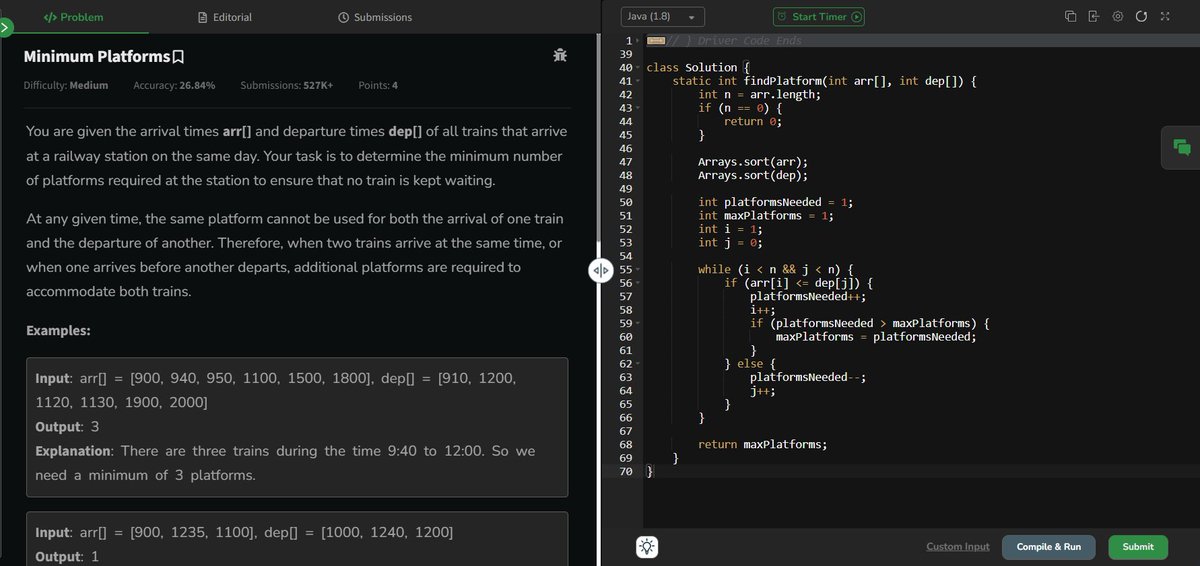
Task: View the Submissions tab
Action: coord(375,17)
